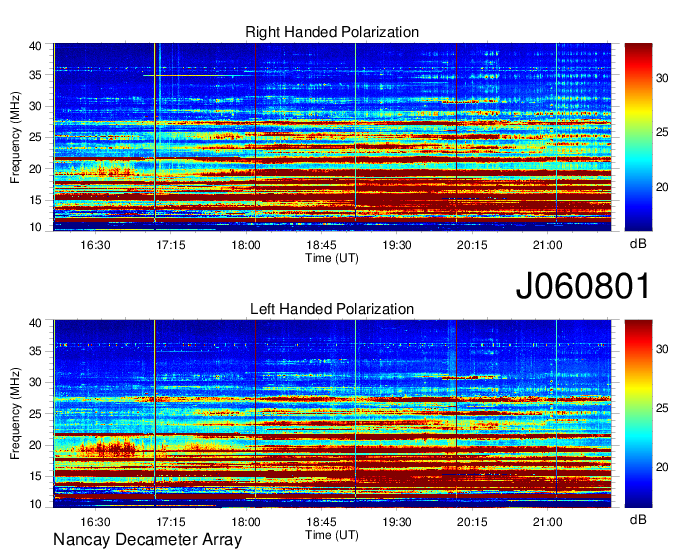Click the 25 MHz frequency tick on Left Handed plot
Viewport: 680px width, 552px height.
click(35, 414)
